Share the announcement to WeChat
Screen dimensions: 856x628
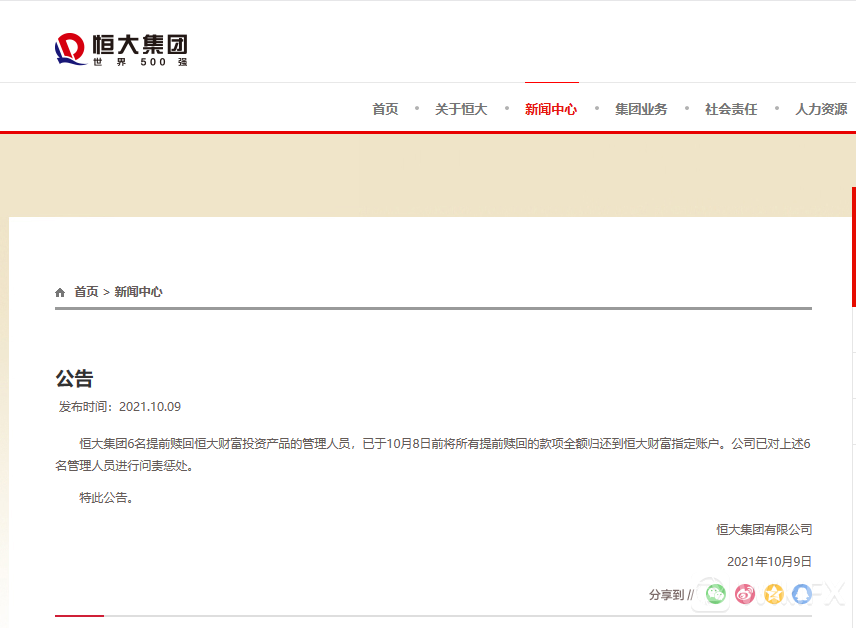coord(716,594)
